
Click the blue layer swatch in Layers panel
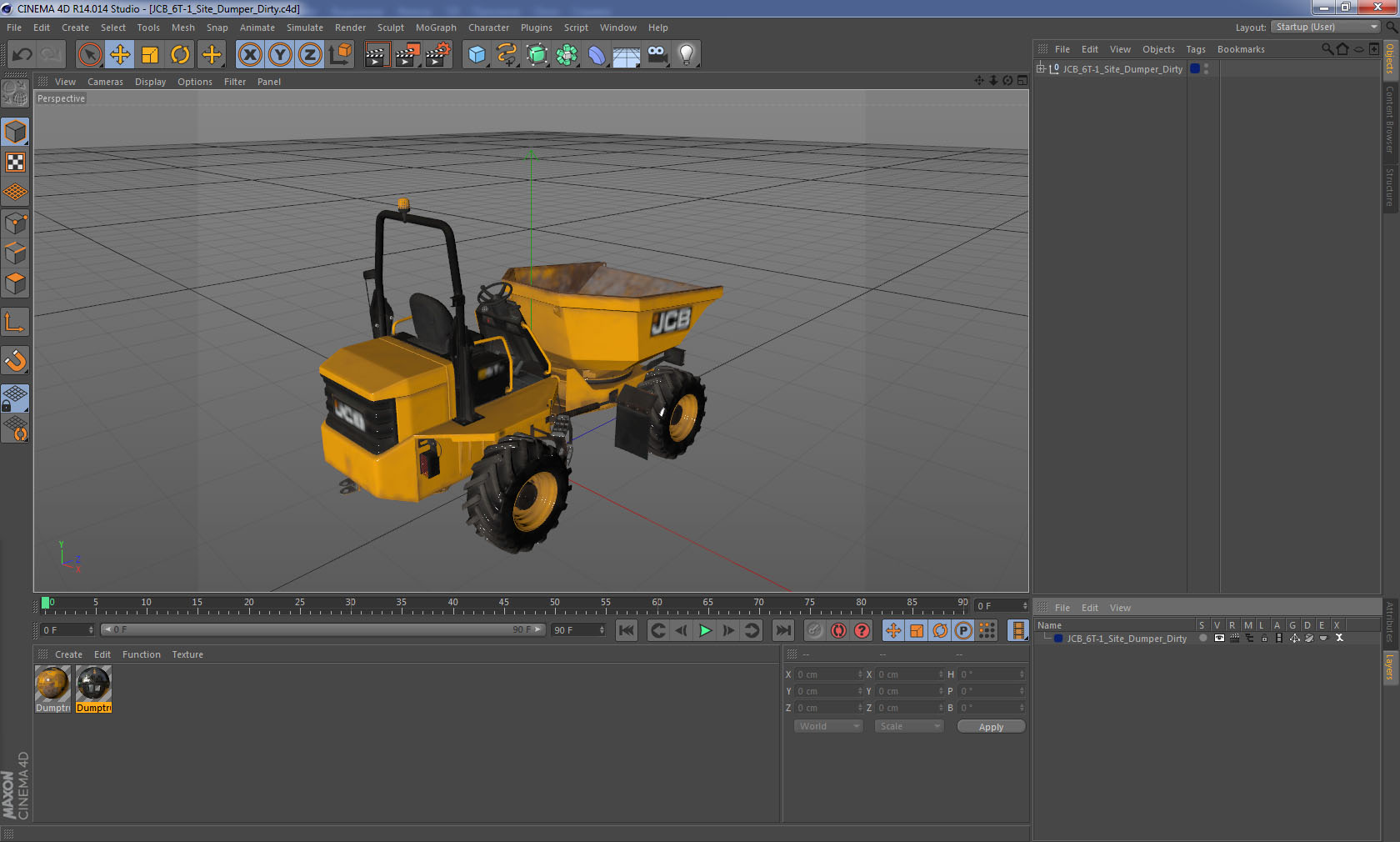point(1058,639)
